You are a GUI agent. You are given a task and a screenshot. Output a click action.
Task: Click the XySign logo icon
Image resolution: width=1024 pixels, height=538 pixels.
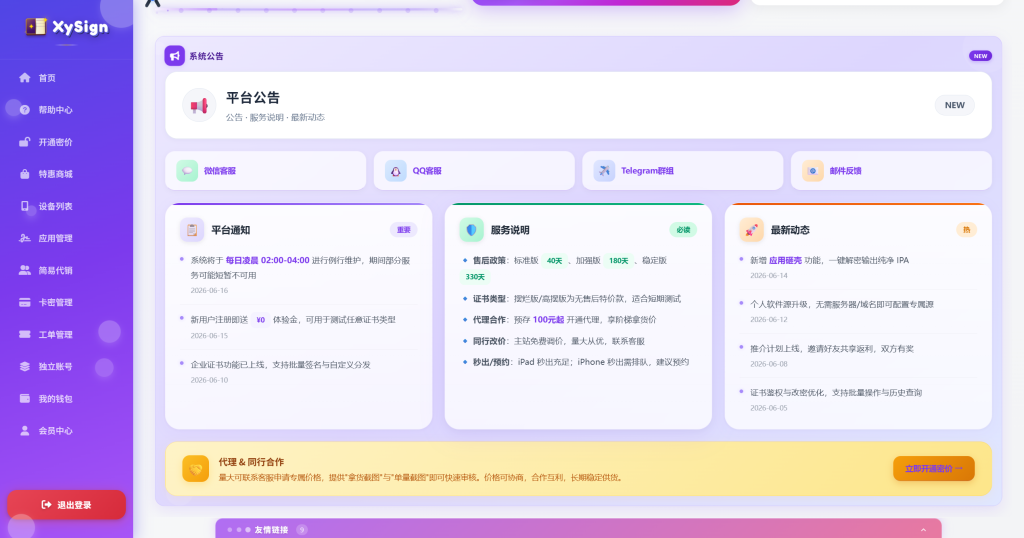(x=36, y=26)
